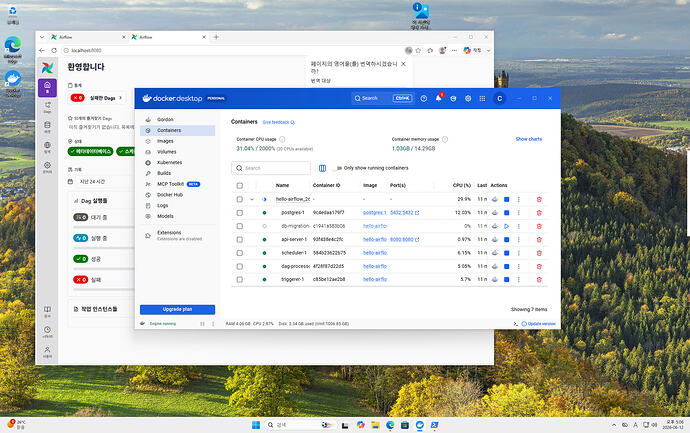
Task: Focus the containers Search field
Action: [x=271, y=168]
